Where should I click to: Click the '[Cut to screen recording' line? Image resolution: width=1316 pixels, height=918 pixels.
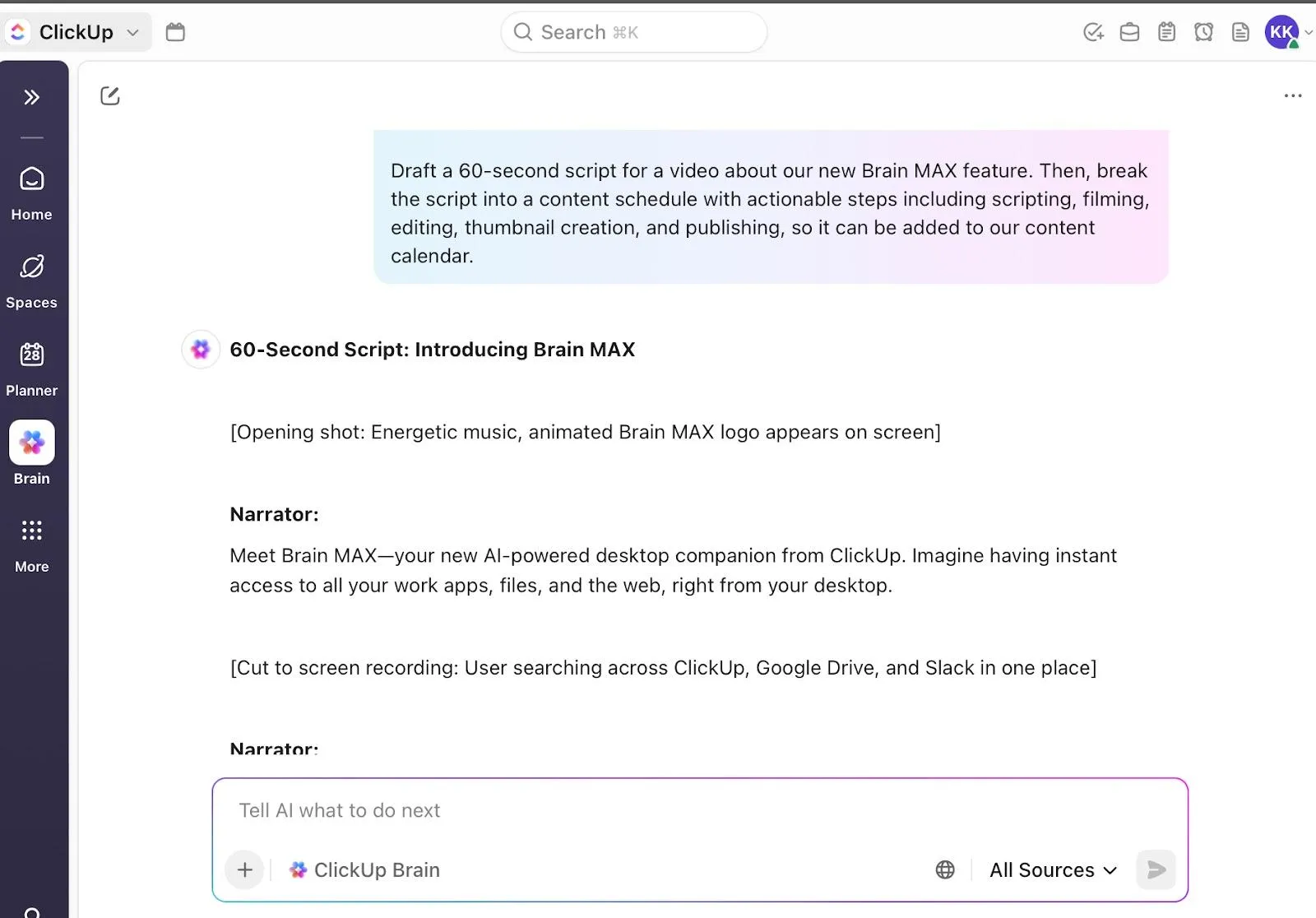pos(663,667)
